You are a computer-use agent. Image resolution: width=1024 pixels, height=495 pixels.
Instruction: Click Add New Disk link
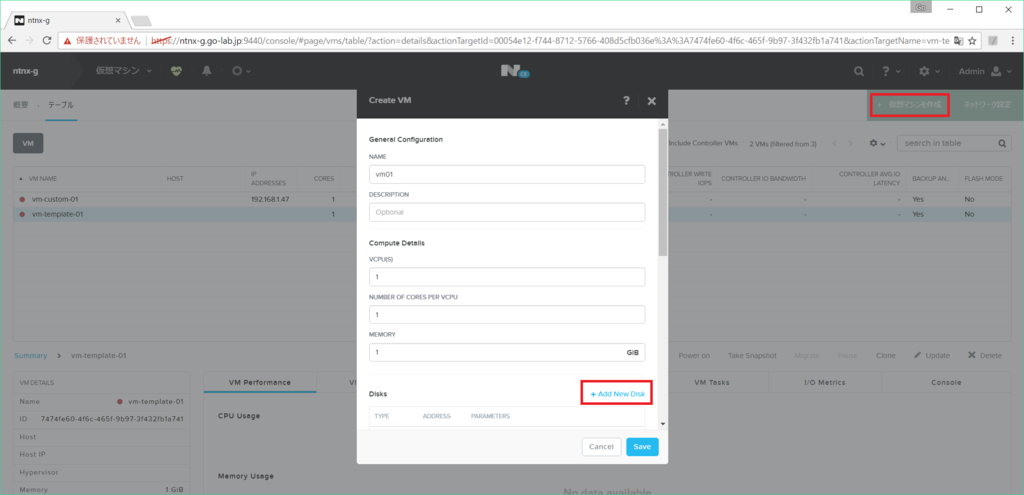[x=617, y=394]
